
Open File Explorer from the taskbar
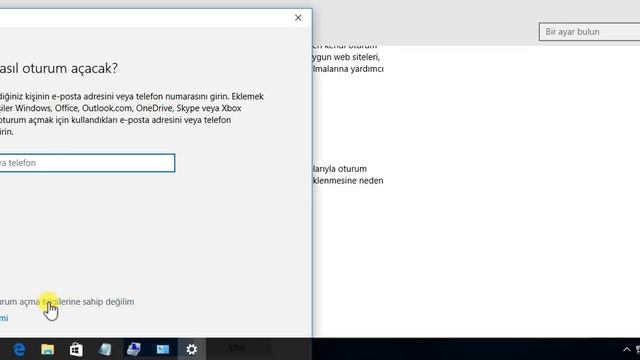(x=47, y=349)
